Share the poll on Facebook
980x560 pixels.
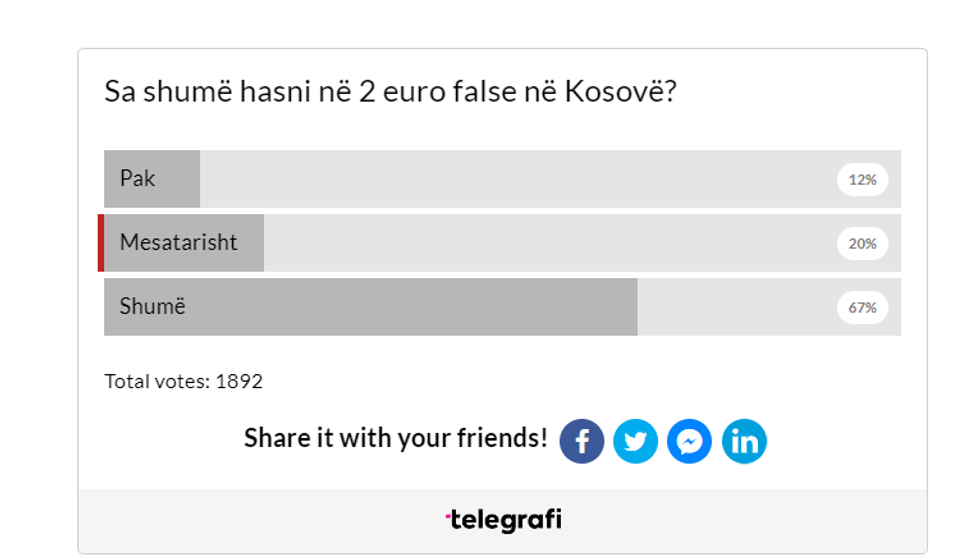coord(581,441)
